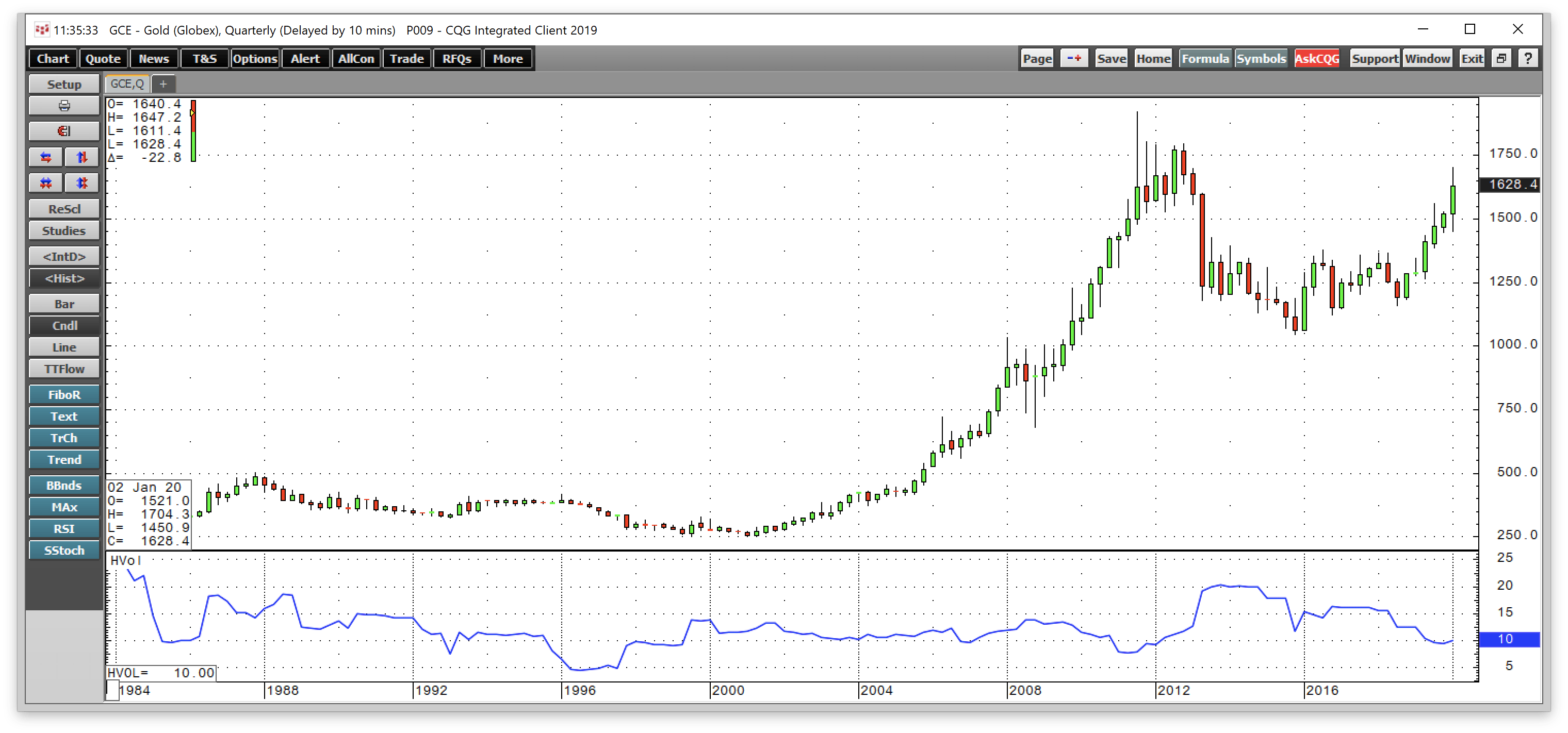The width and height of the screenshot is (1568, 733).
Task: Add a new chart tab with plus
Action: [163, 84]
